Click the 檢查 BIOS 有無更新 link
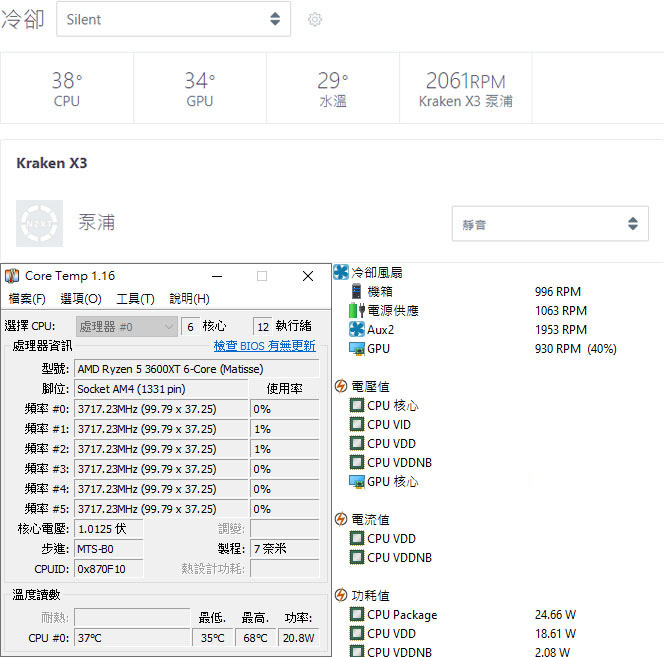The image size is (664, 657). 265,346
